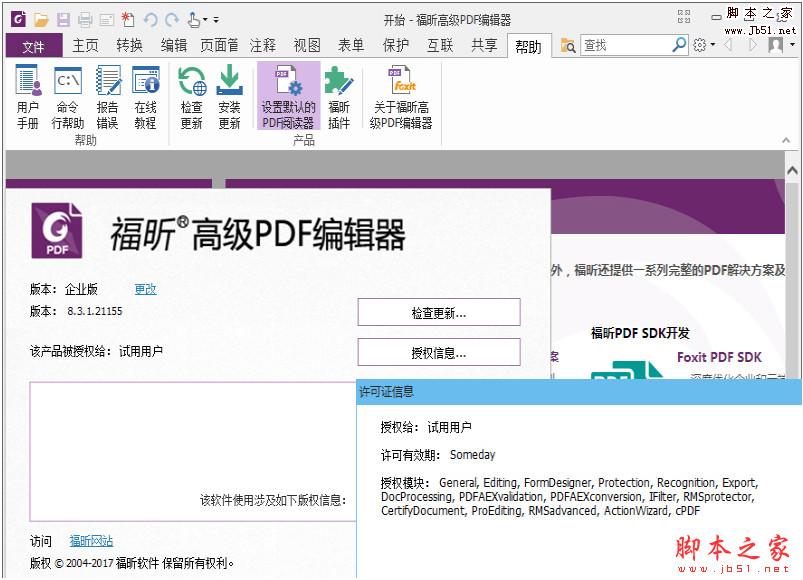803x580 pixels.
Task: Go to previous search result arrow
Action: 728,45
